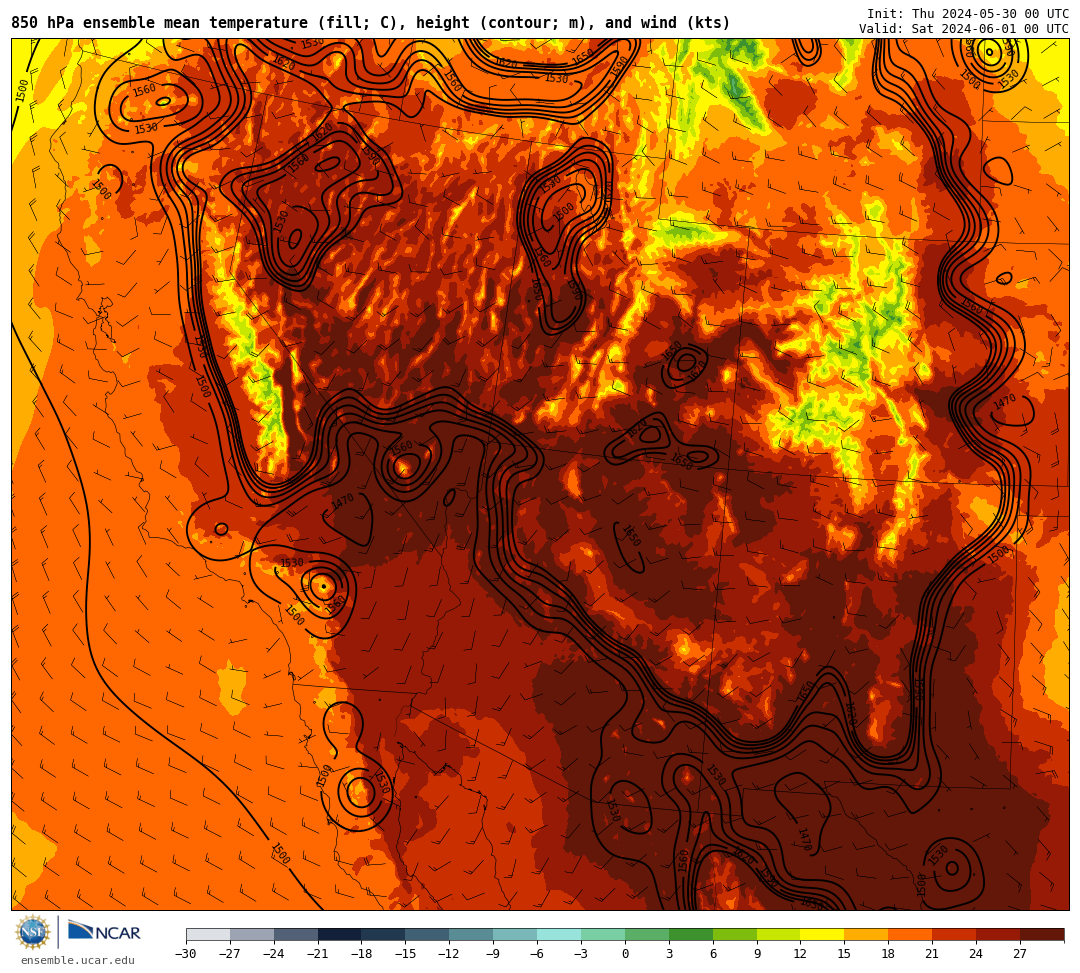Image resolution: width=1080 pixels, height=973 pixels.
Task: Click the -30 label under the color bar
Action: point(186,954)
